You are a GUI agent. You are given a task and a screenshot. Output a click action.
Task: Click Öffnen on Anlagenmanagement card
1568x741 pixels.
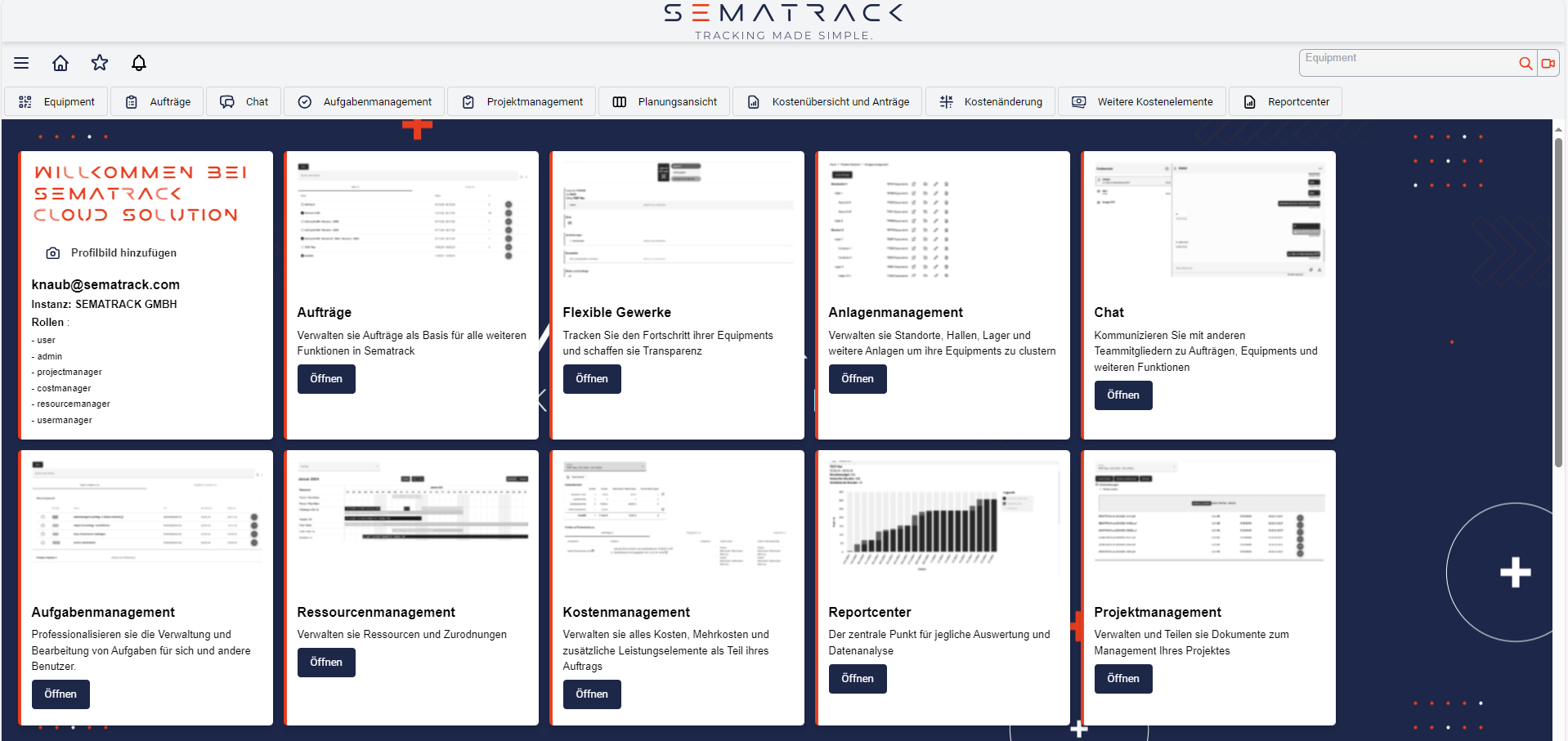pos(858,379)
